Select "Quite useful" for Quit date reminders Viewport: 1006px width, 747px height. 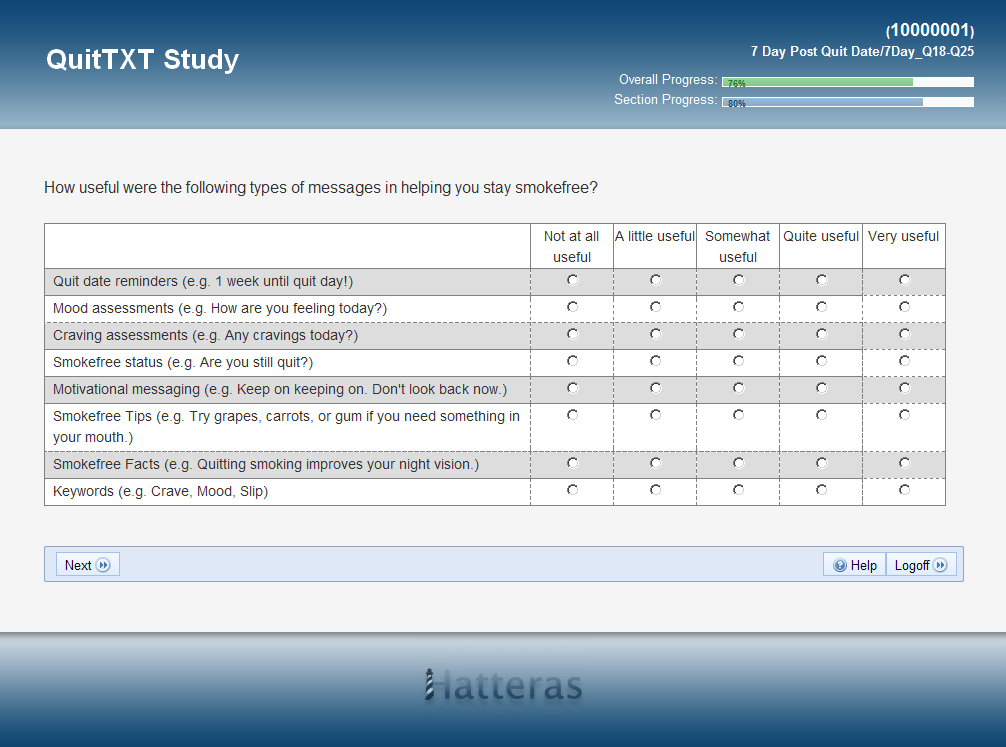click(821, 280)
